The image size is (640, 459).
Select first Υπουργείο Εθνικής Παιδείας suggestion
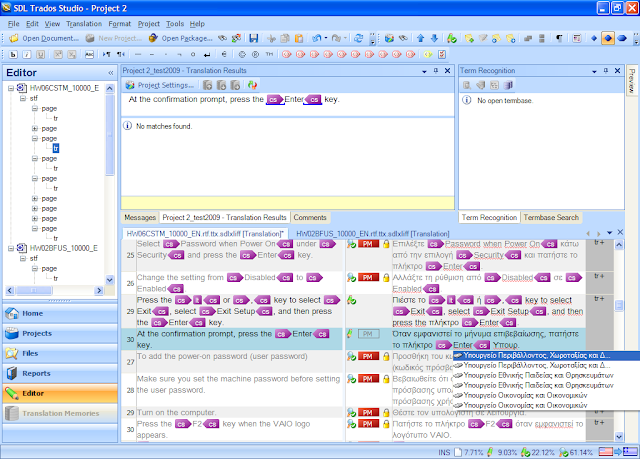(546, 375)
